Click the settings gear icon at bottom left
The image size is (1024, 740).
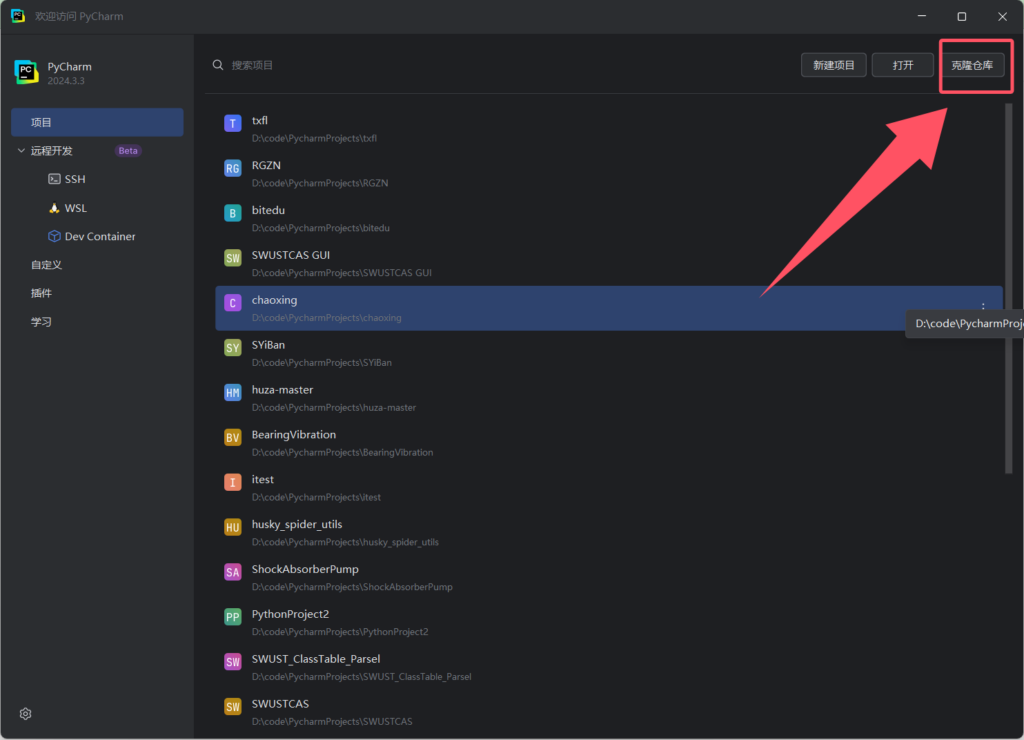(26, 714)
